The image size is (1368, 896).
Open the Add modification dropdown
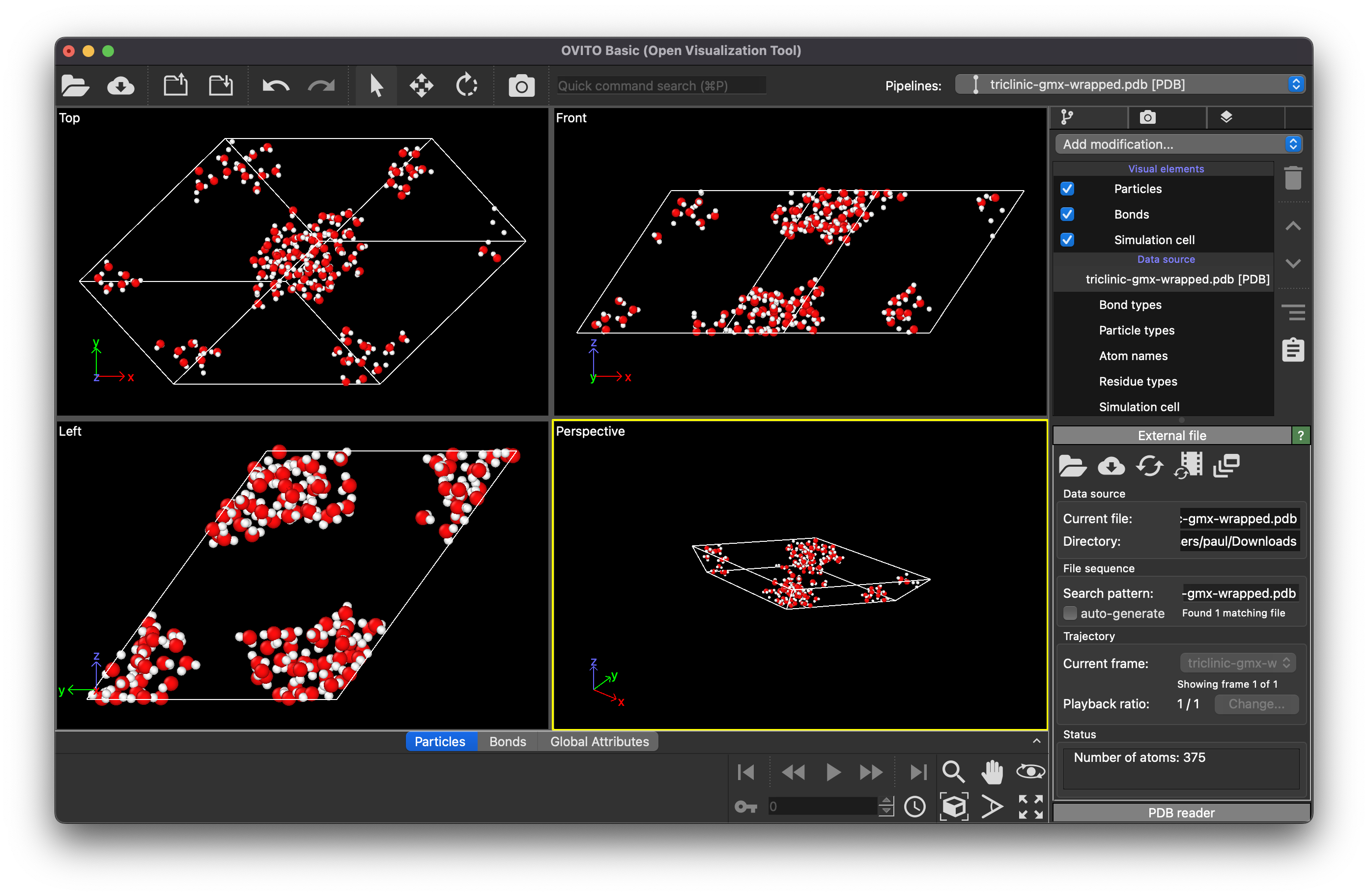coord(1178,144)
